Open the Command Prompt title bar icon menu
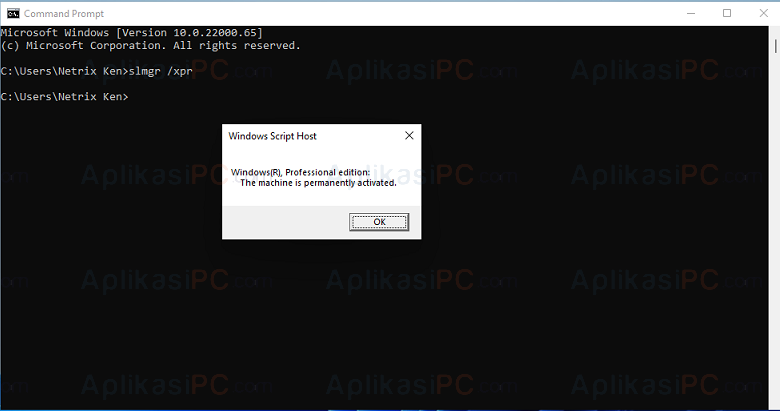Viewport: 780px width, 411px height. pos(13,13)
